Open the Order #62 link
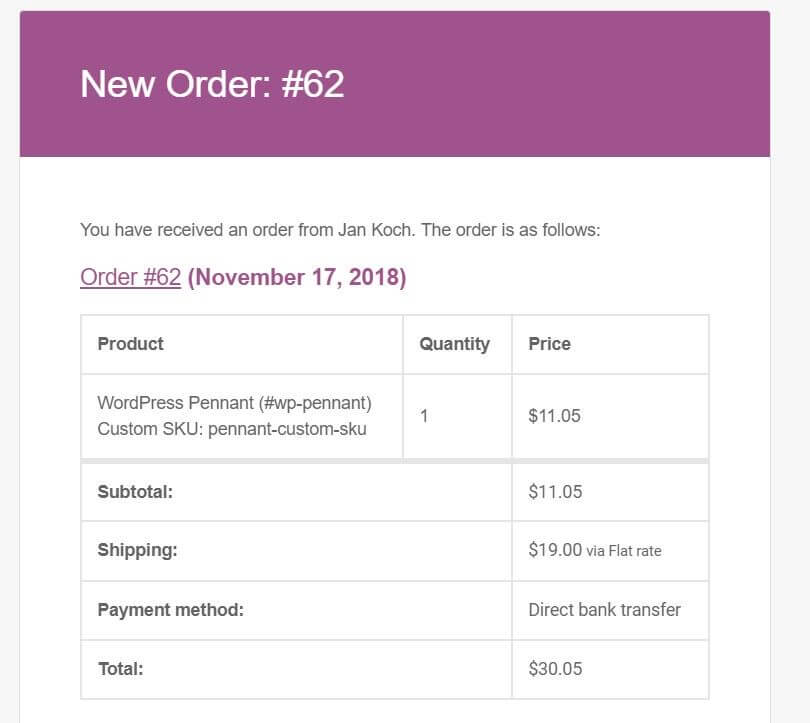The width and height of the screenshot is (810, 723). pyautogui.click(x=130, y=277)
